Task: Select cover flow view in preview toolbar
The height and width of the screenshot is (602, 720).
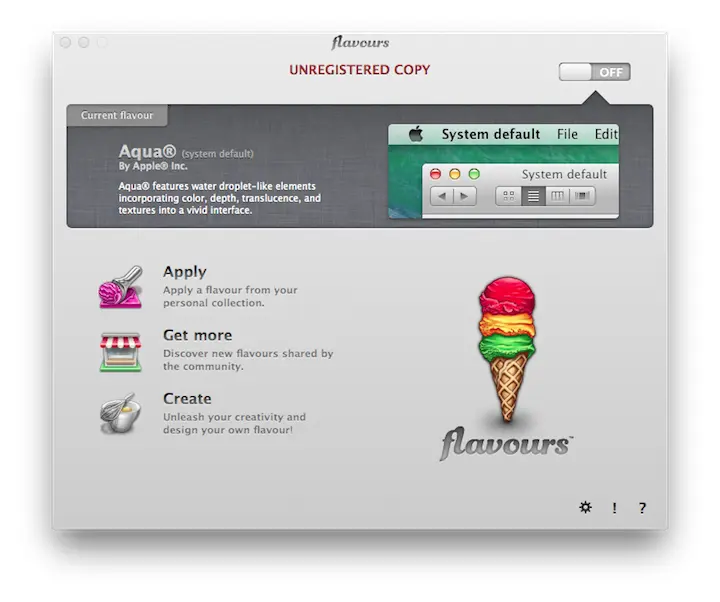Action: click(582, 196)
